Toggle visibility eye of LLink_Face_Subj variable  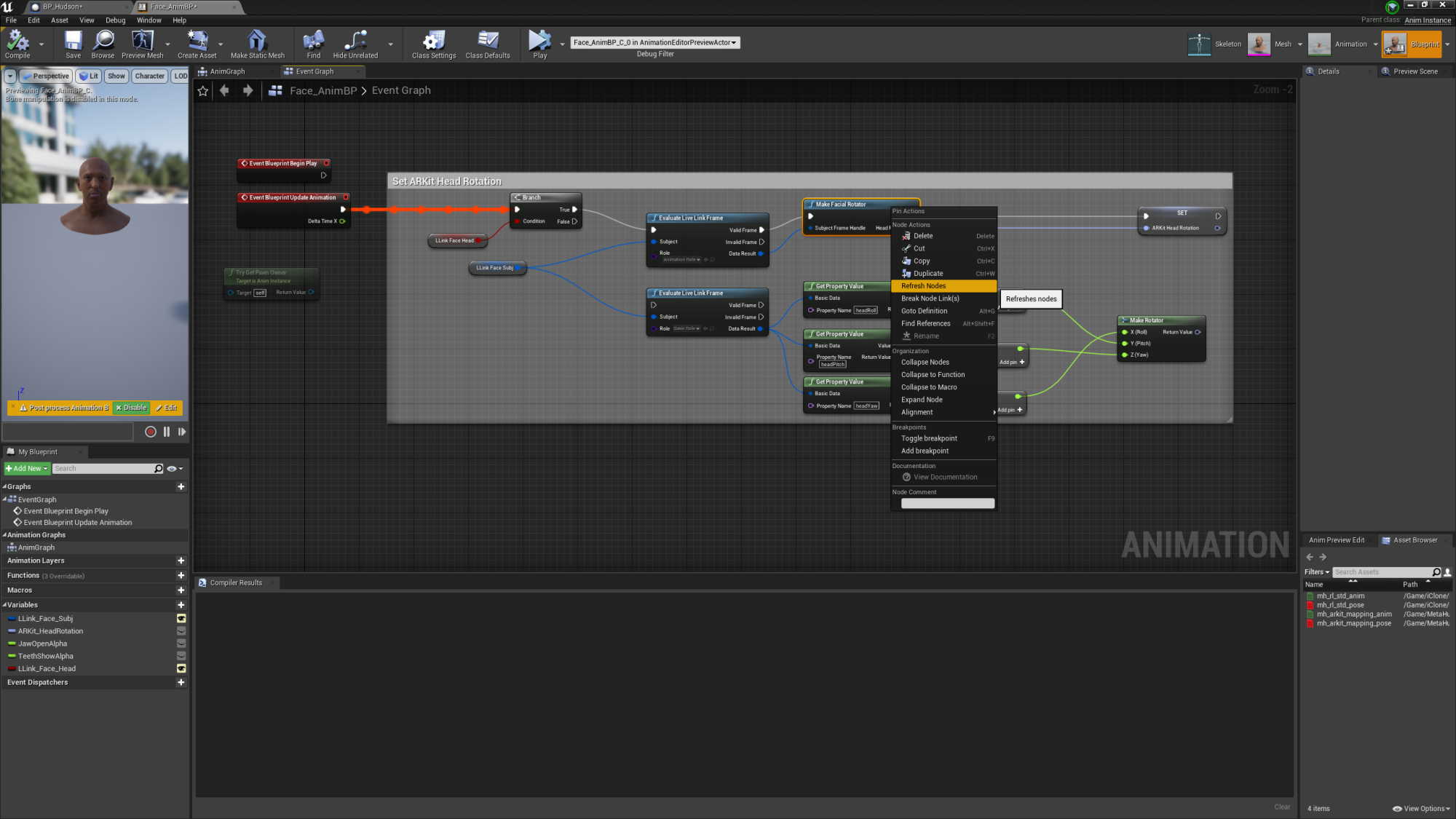(x=181, y=619)
